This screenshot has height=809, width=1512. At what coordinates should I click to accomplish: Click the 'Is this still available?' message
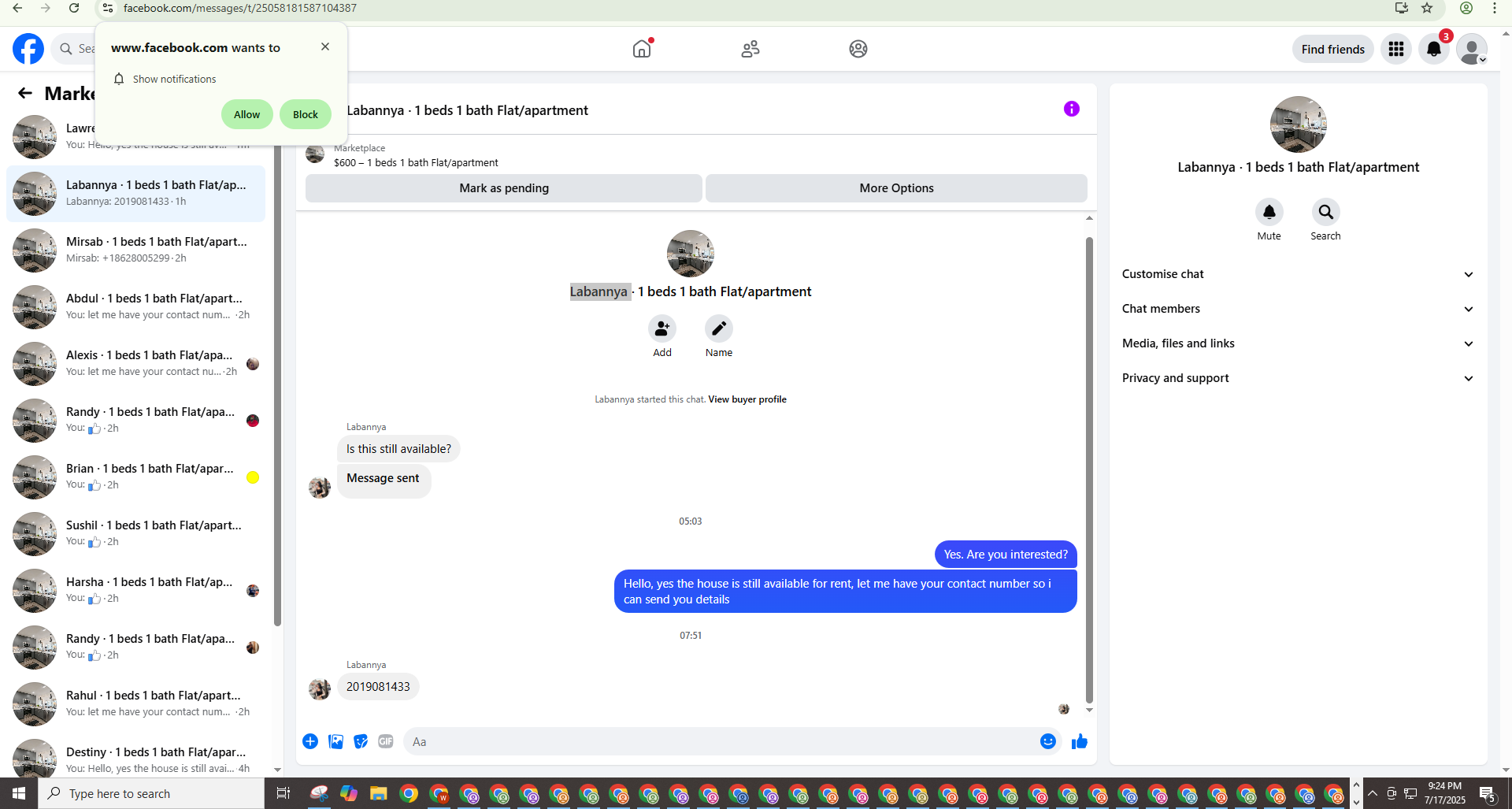tap(398, 449)
